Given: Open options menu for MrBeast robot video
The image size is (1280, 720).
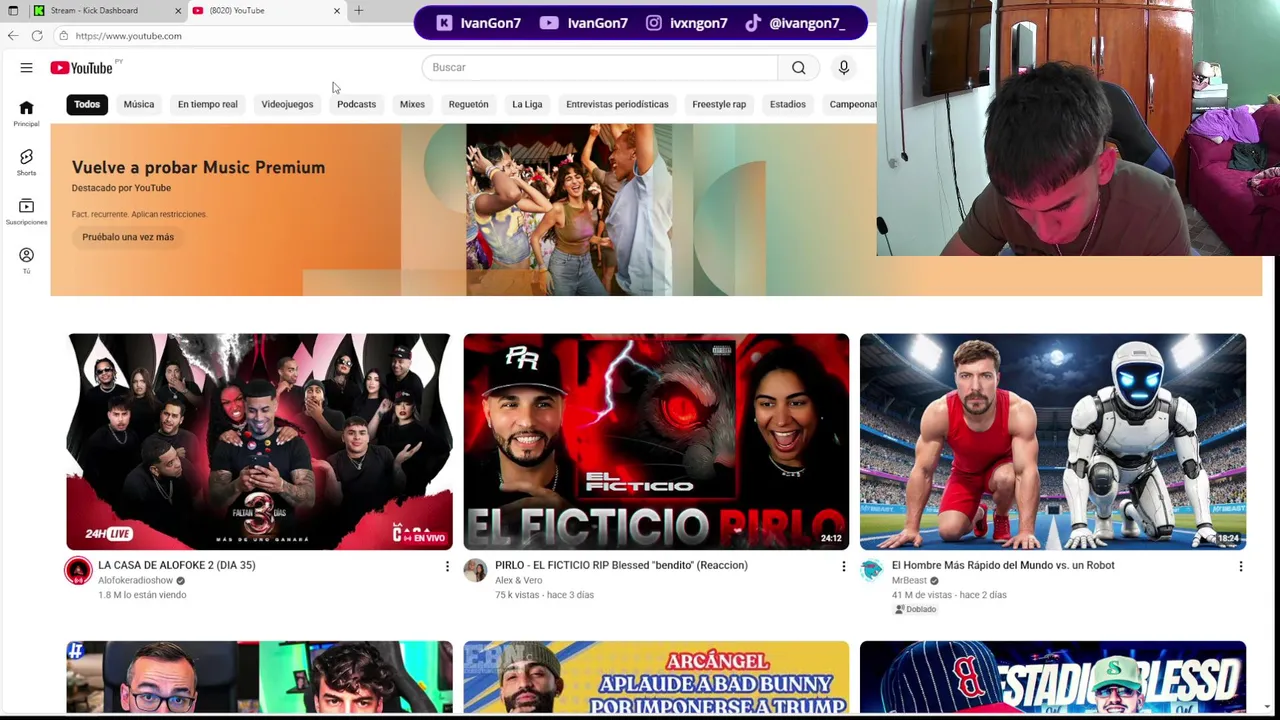Looking at the screenshot, I should click(1240, 567).
